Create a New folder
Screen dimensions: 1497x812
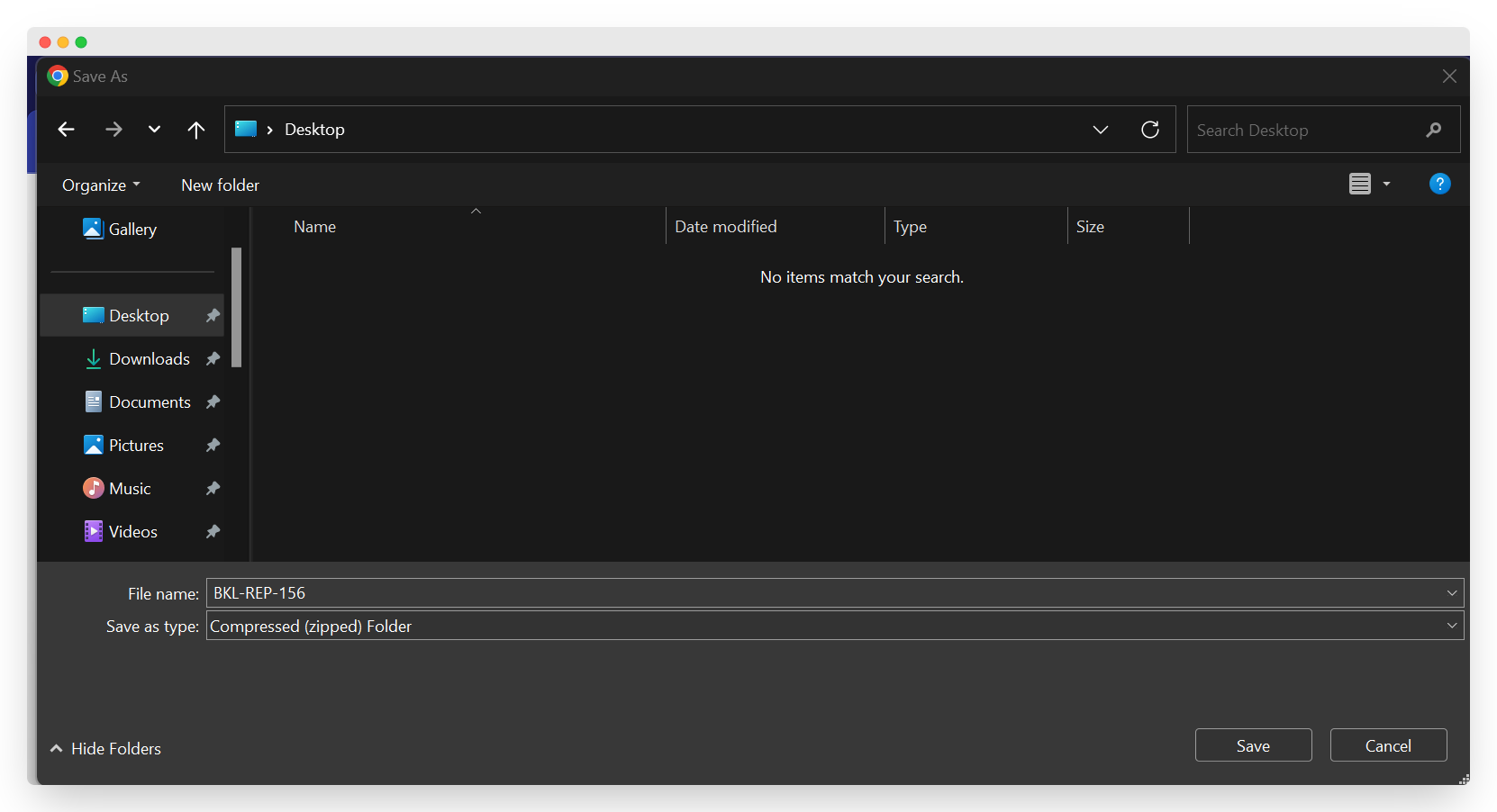pyautogui.click(x=220, y=185)
